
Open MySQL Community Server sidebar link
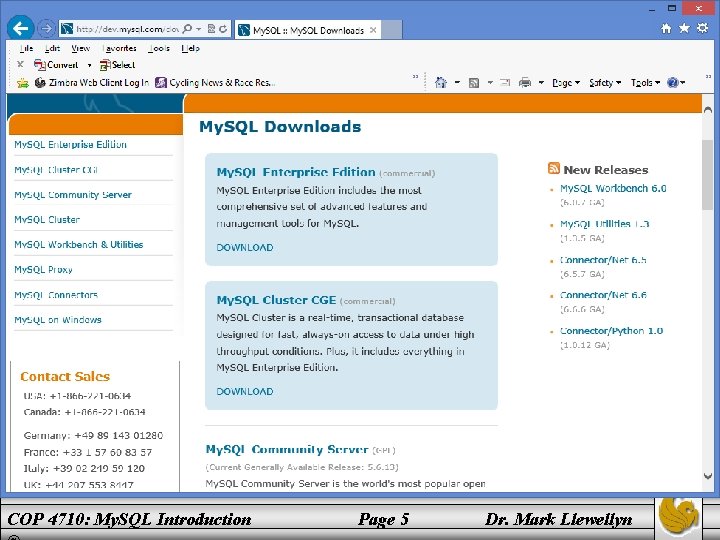click(73, 195)
